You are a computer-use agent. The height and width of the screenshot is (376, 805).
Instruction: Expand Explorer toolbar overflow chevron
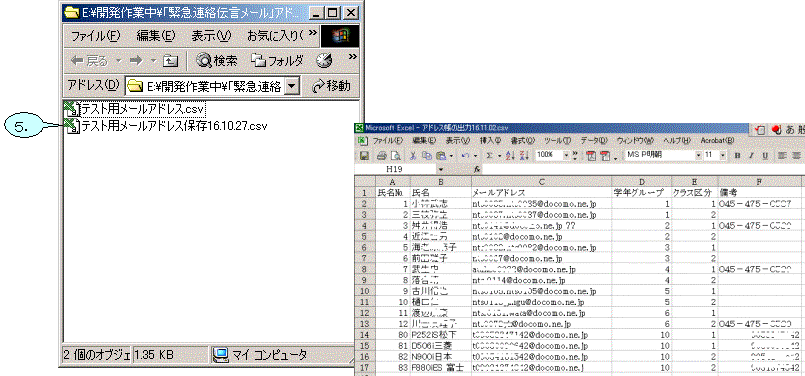pos(352,57)
